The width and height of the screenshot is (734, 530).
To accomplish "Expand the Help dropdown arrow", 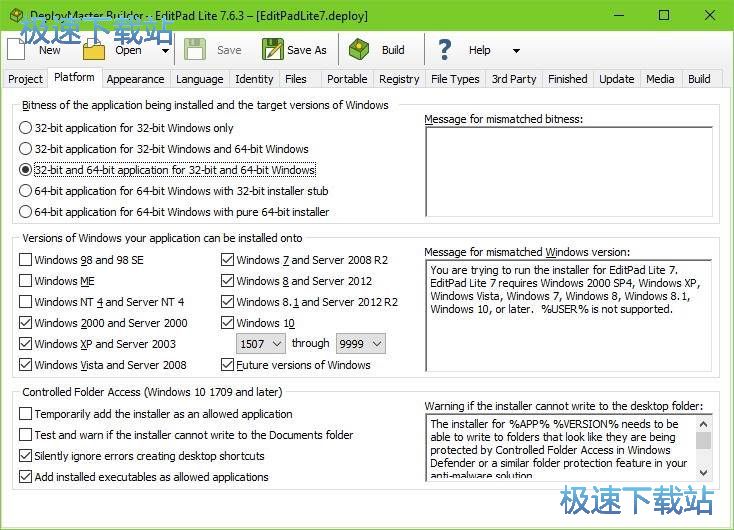I will 516,50.
